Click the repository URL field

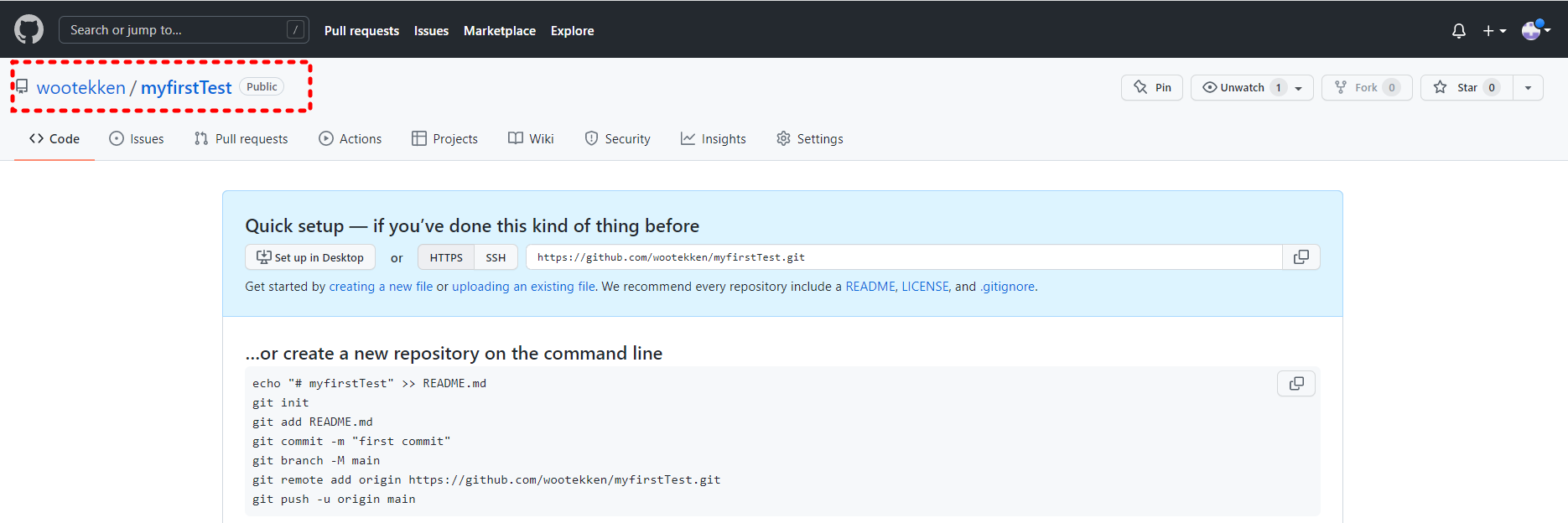(x=904, y=257)
